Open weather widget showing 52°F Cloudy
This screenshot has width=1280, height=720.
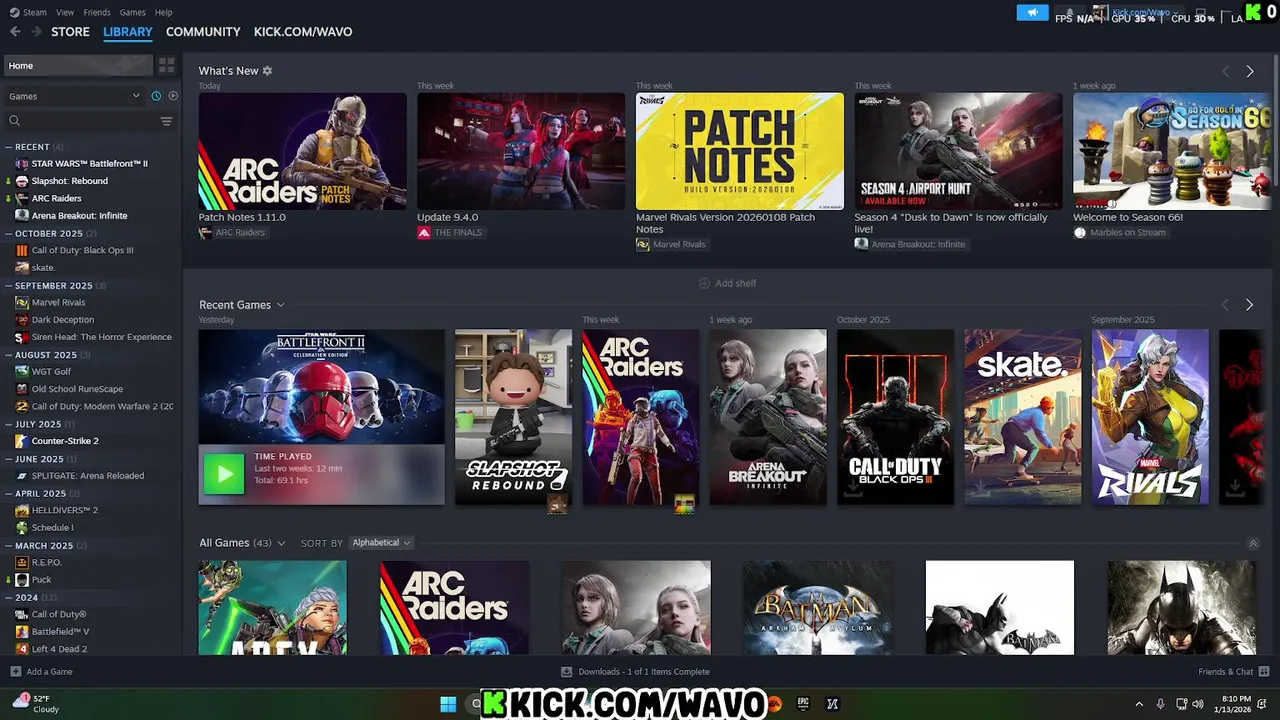pos(34,704)
